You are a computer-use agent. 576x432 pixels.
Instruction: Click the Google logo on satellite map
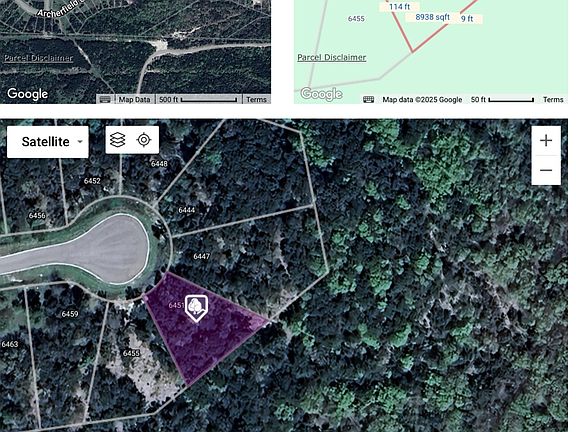coord(28,94)
